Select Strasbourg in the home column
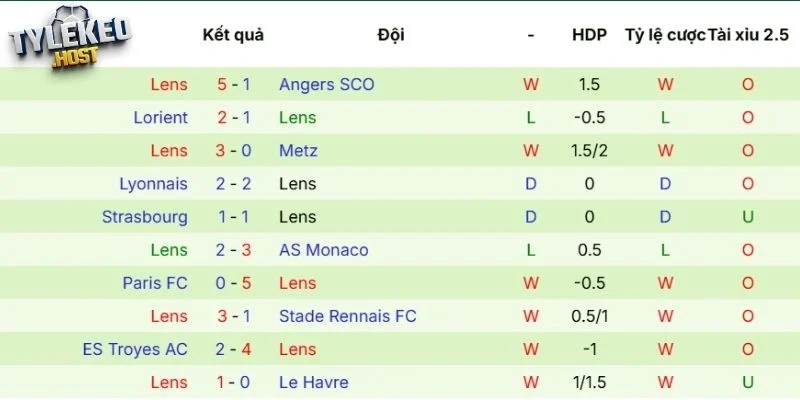This screenshot has height=400, width=800. (144, 217)
